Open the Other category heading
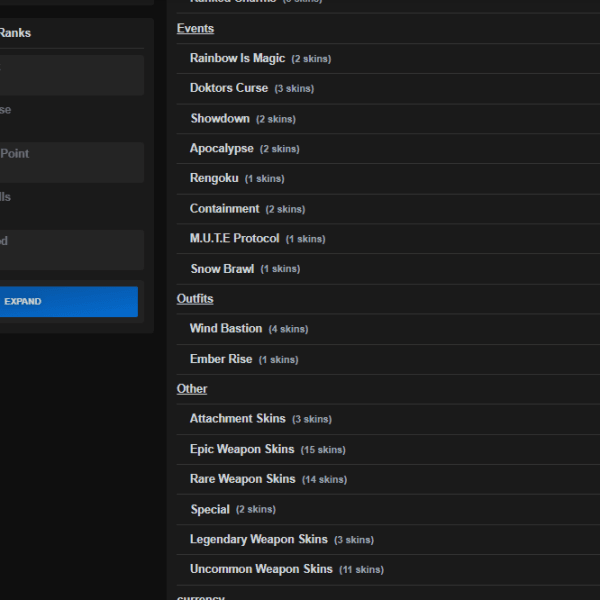 point(192,389)
